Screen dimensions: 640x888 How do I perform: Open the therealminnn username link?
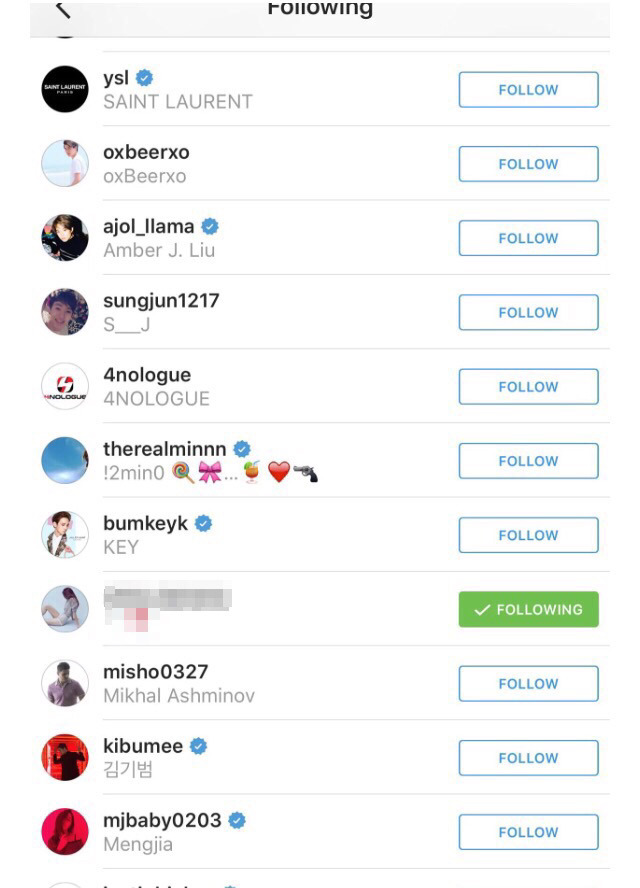point(165,449)
